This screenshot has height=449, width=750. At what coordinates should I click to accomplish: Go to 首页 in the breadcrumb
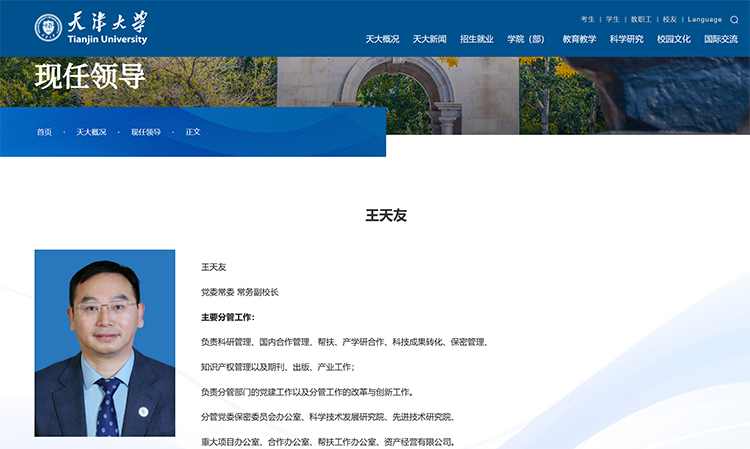pyautogui.click(x=44, y=132)
